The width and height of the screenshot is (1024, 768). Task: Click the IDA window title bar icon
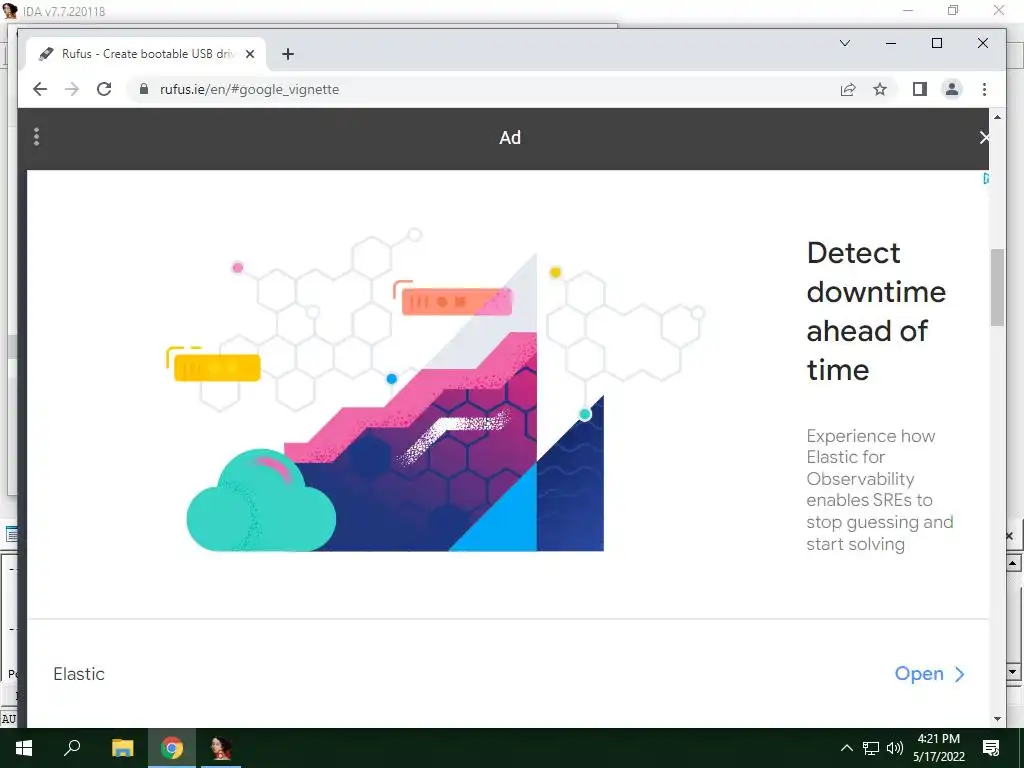[x=10, y=10]
